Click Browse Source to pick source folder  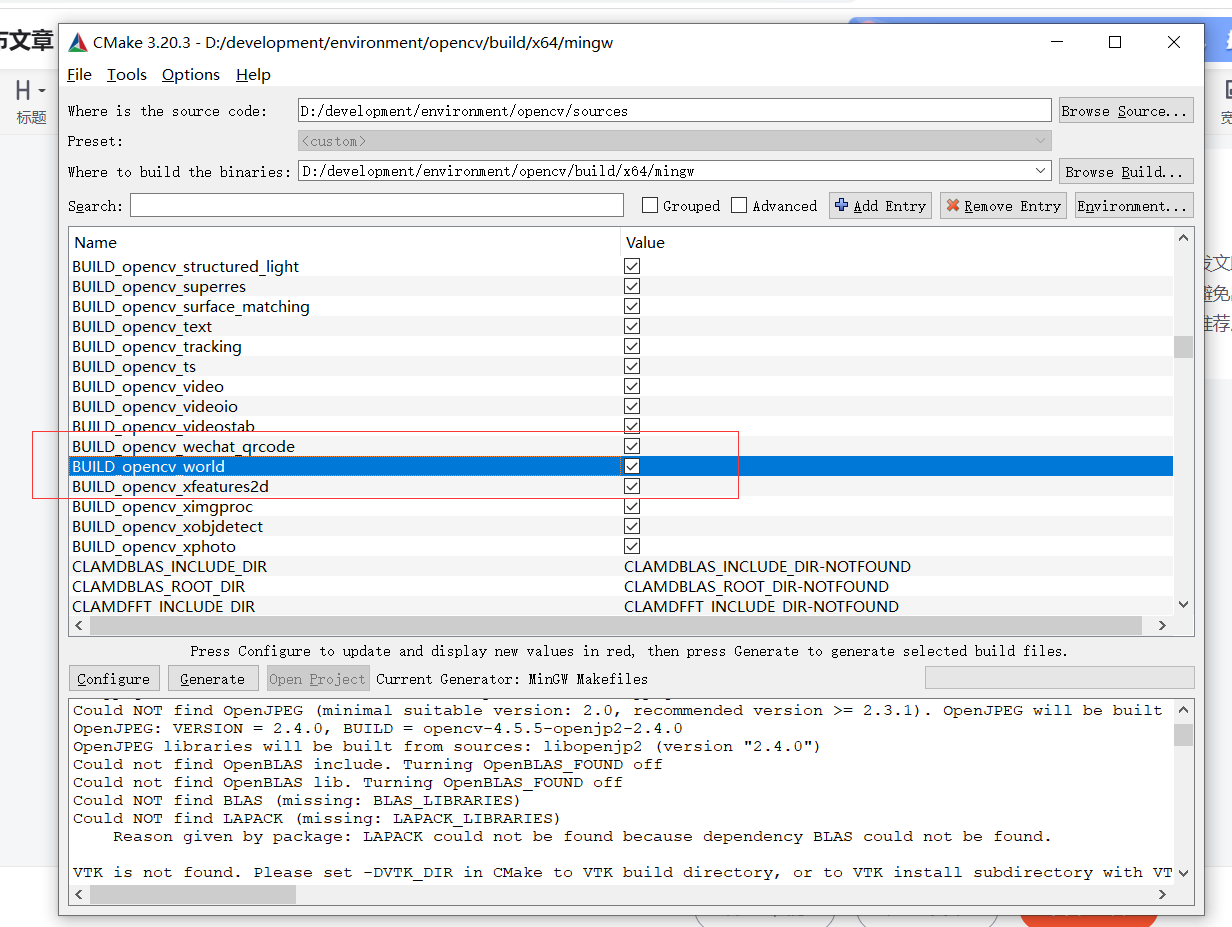pyautogui.click(x=1126, y=110)
